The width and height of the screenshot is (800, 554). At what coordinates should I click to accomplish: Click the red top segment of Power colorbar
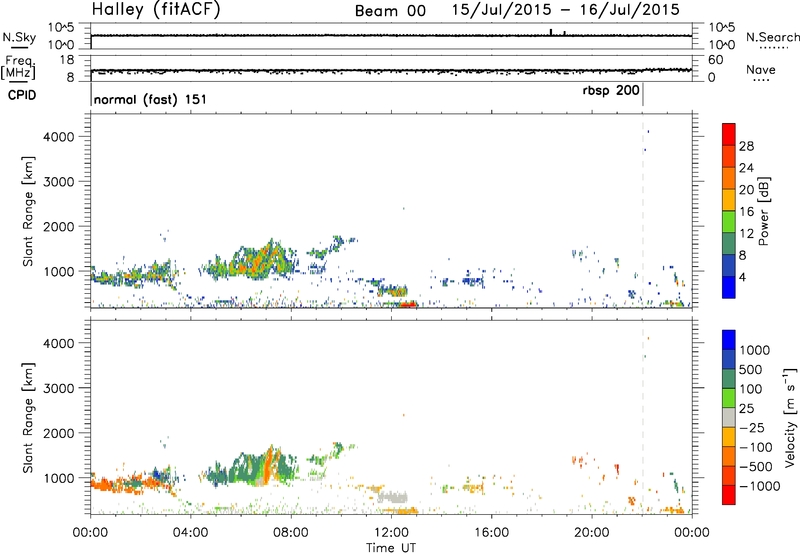pyautogui.click(x=729, y=134)
